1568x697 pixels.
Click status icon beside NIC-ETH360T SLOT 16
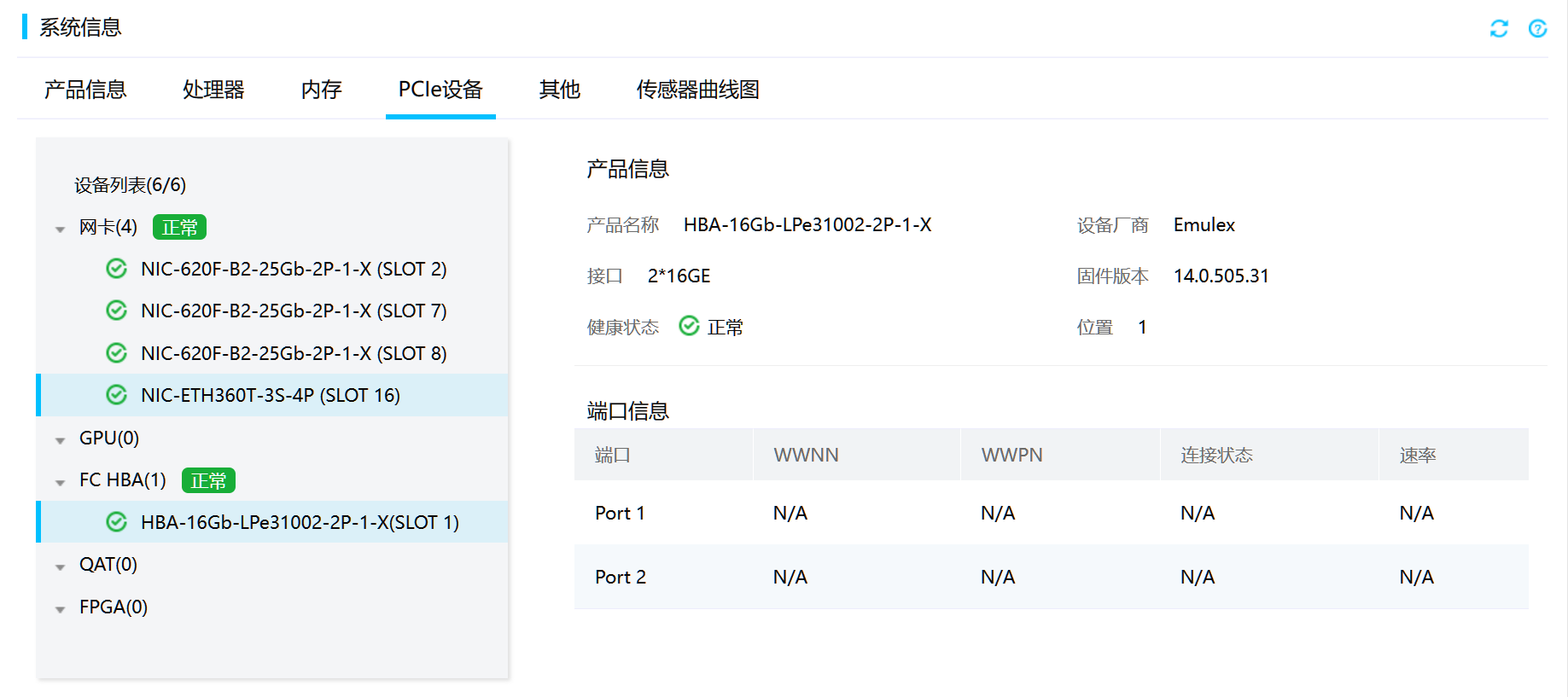click(x=116, y=395)
